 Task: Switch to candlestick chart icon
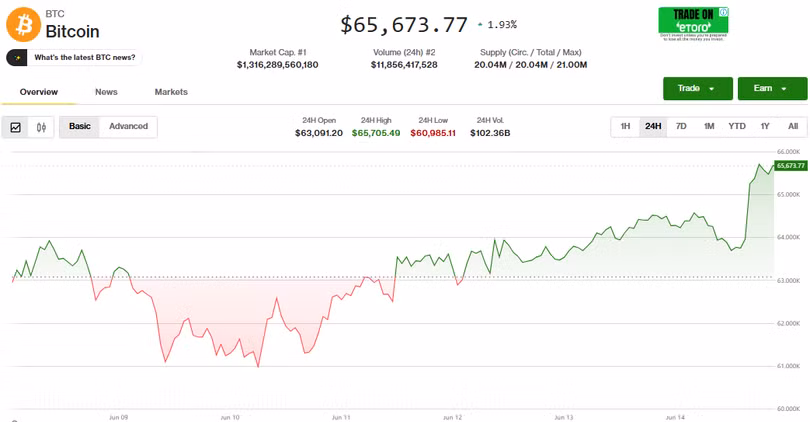coord(41,127)
